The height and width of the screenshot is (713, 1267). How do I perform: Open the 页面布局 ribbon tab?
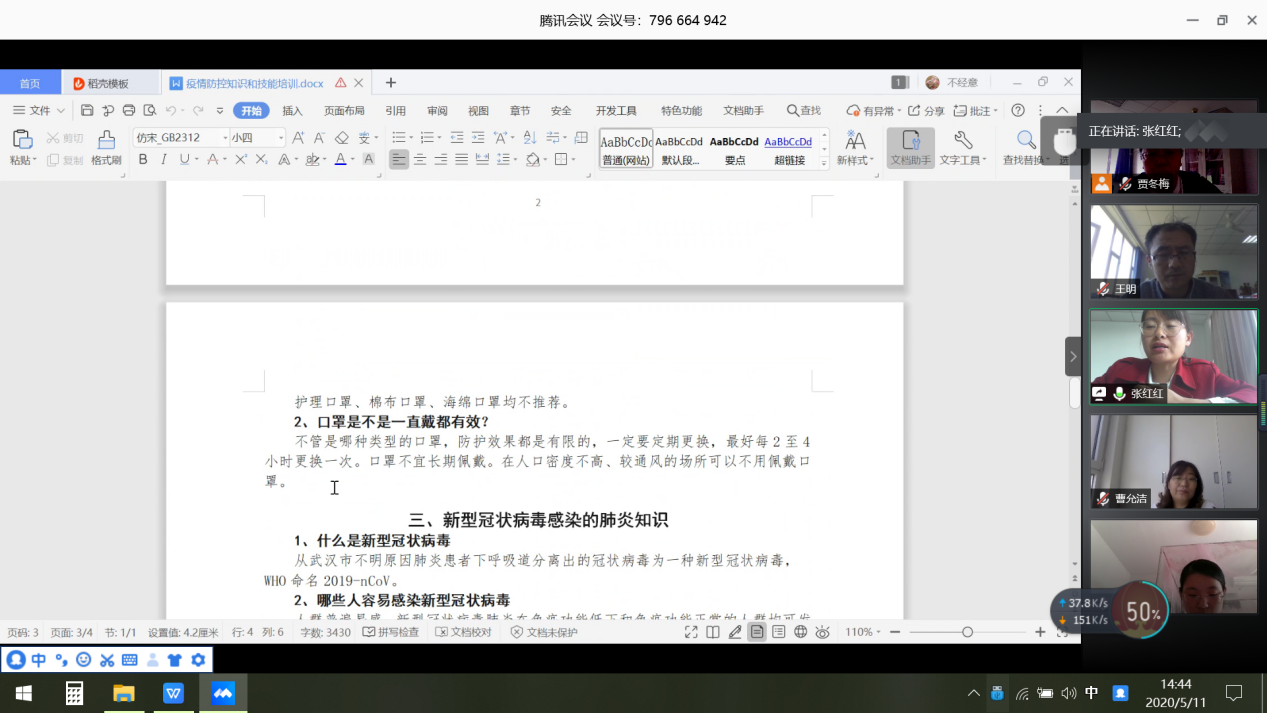click(344, 111)
